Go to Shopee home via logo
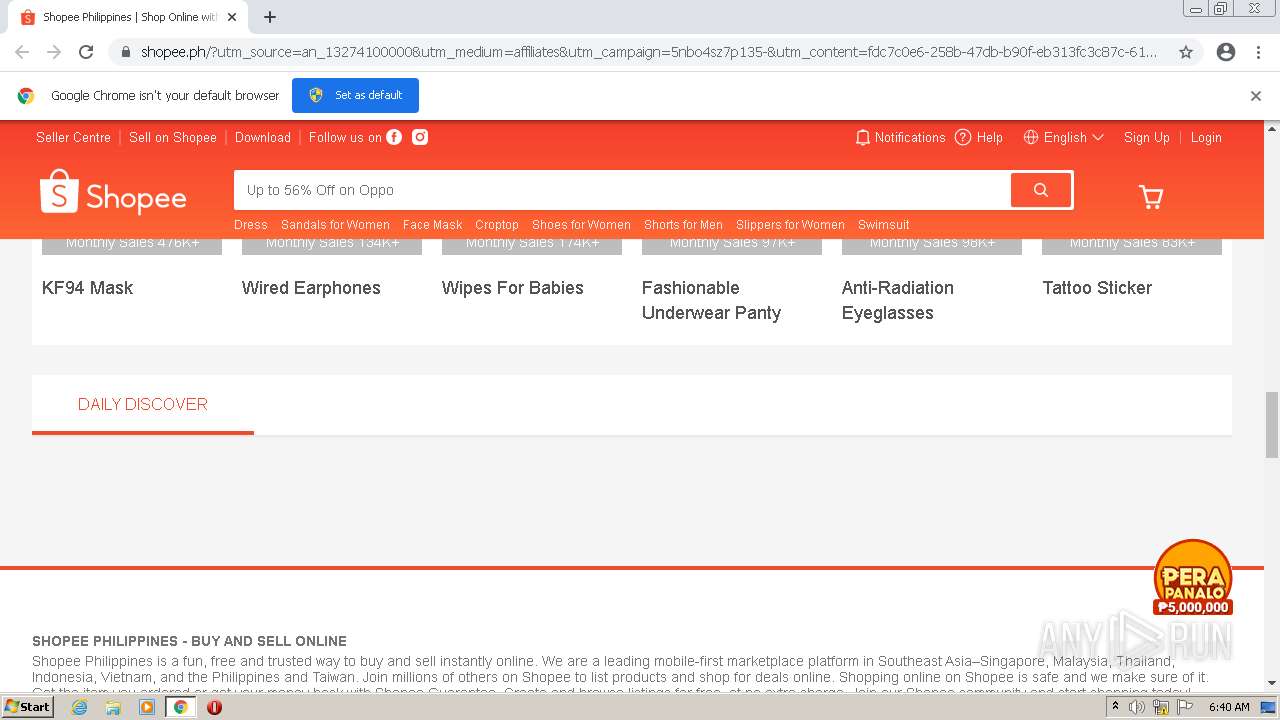1280x720 pixels. (x=113, y=192)
